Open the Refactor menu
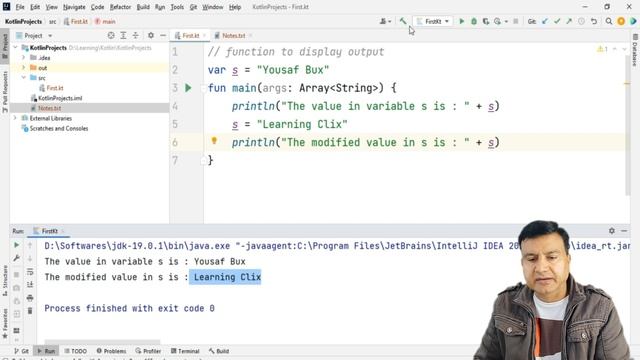The width and height of the screenshot is (640, 360). pyautogui.click(x=120, y=7)
